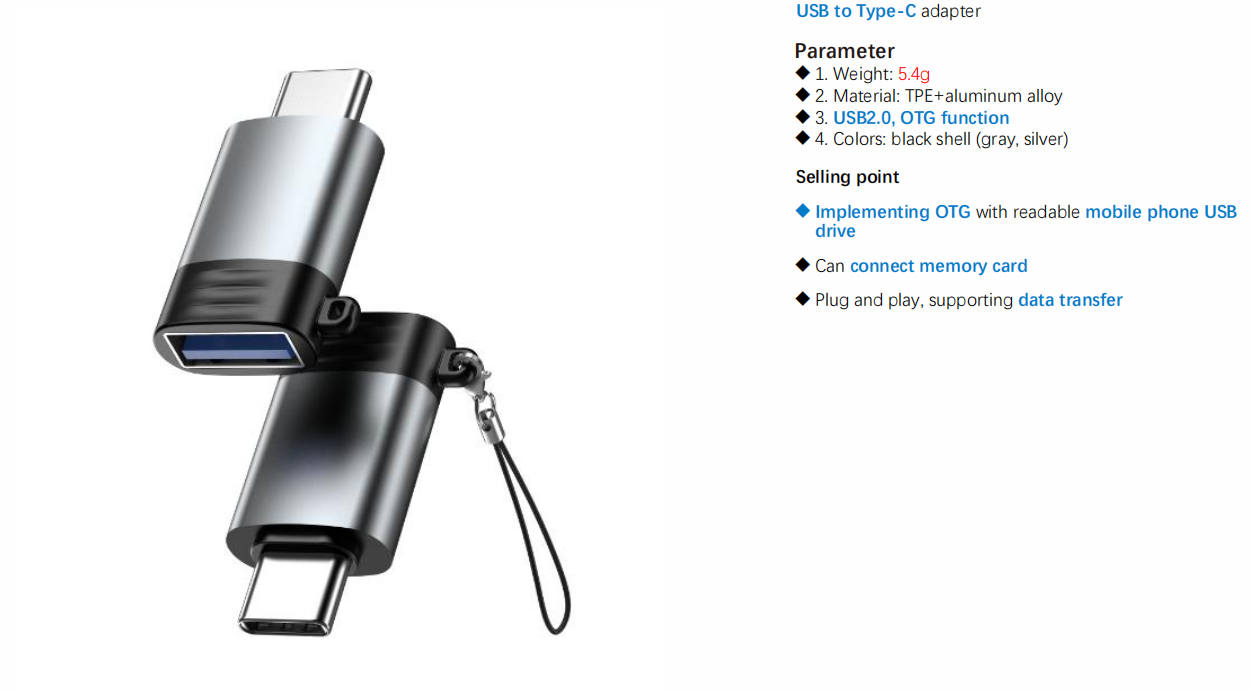Click the blue diamond beside Implementing OTG
This screenshot has height=692, width=1250.
tap(802, 211)
